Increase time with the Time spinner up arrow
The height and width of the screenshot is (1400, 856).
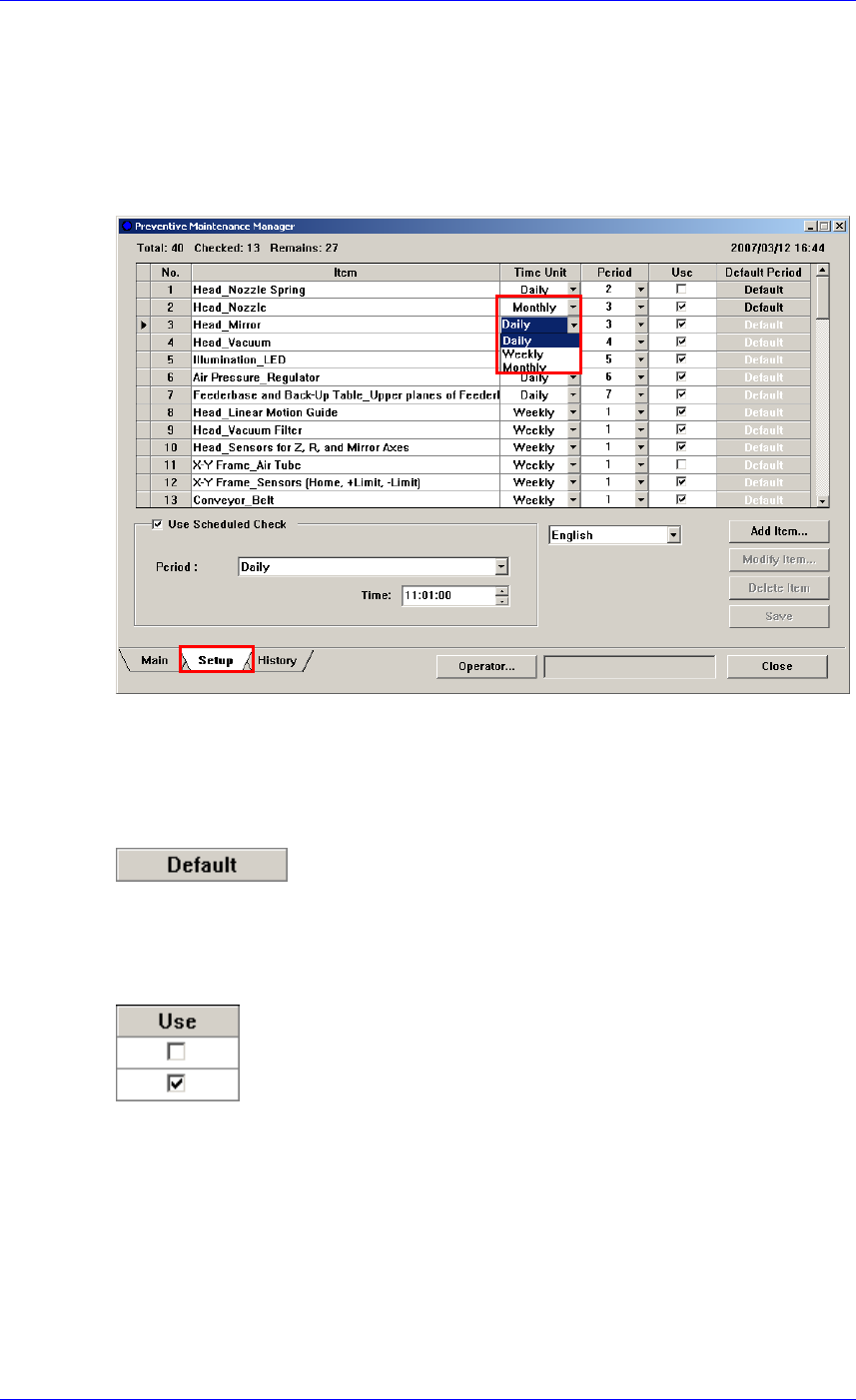click(502, 591)
